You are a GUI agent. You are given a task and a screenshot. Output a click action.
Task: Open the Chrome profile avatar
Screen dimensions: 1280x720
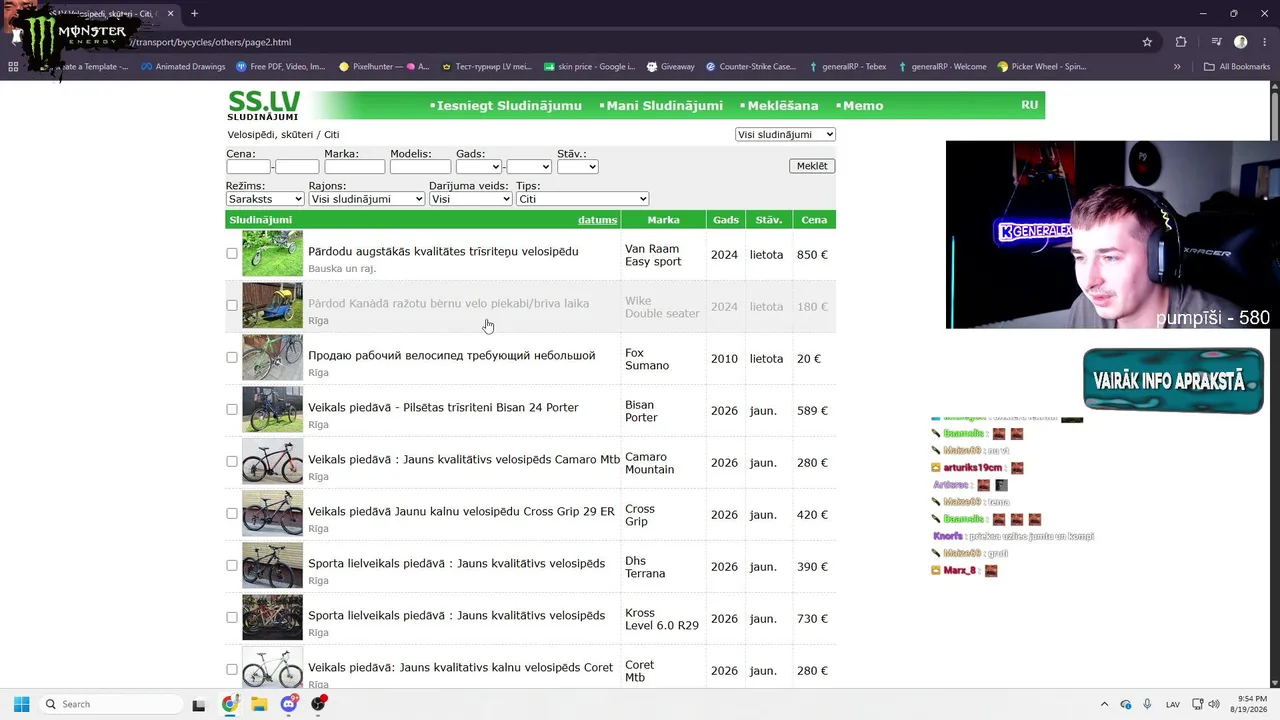coord(1241,42)
